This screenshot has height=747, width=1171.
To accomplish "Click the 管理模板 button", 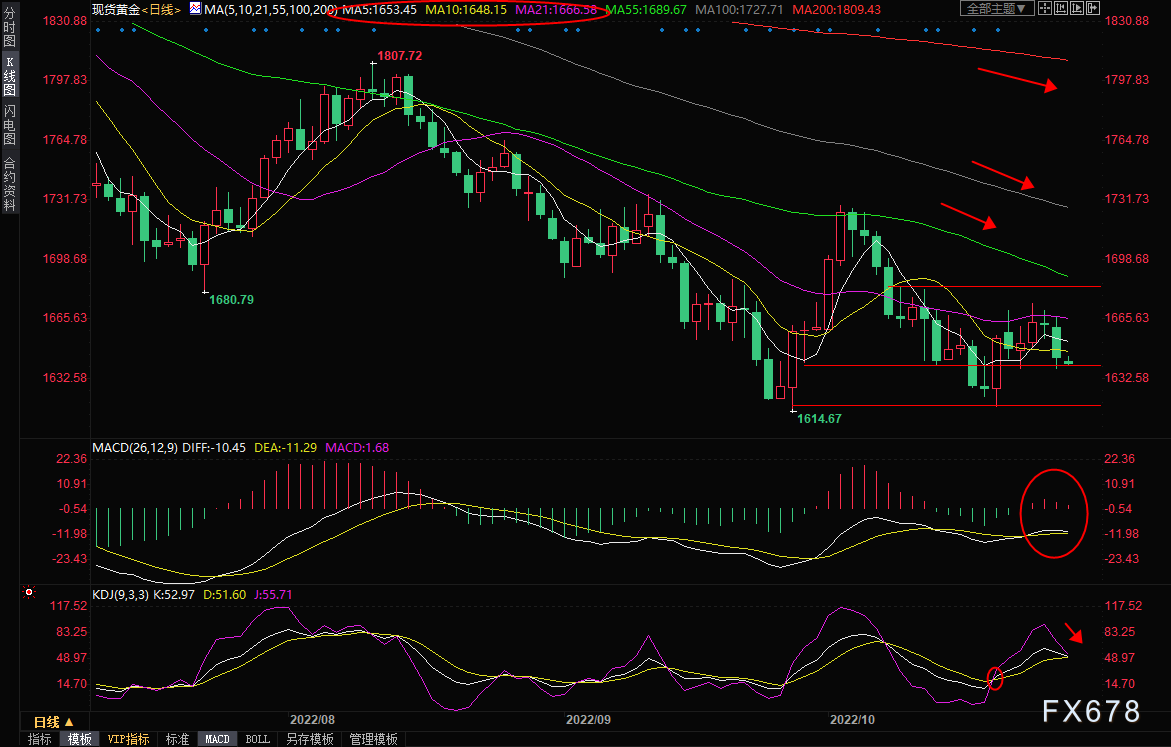I will click(x=372, y=739).
